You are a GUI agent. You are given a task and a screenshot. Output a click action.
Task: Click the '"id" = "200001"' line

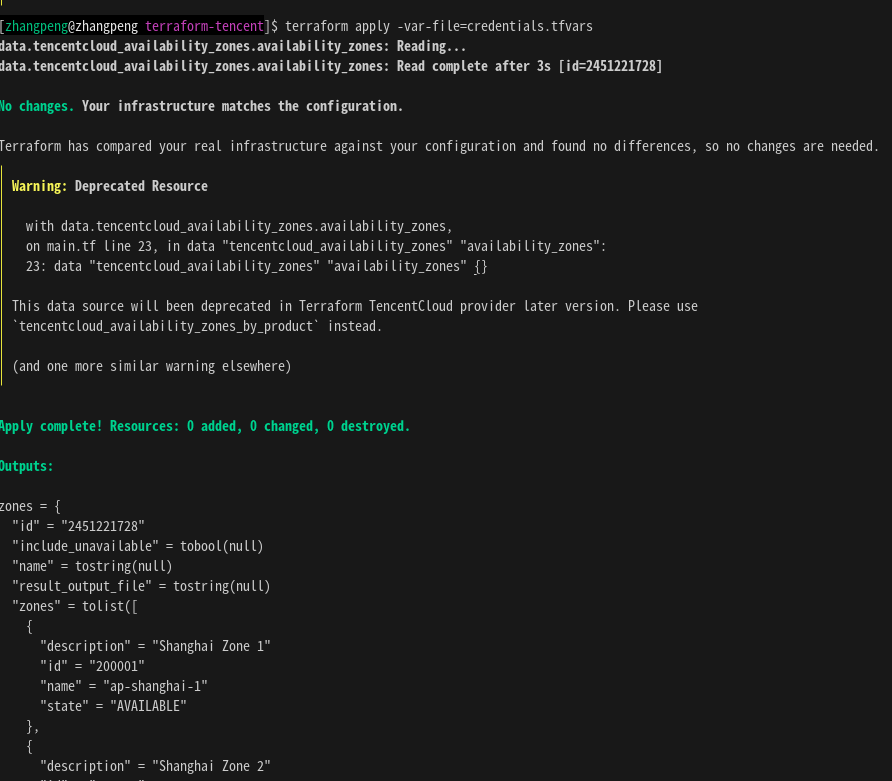[x=92, y=666]
